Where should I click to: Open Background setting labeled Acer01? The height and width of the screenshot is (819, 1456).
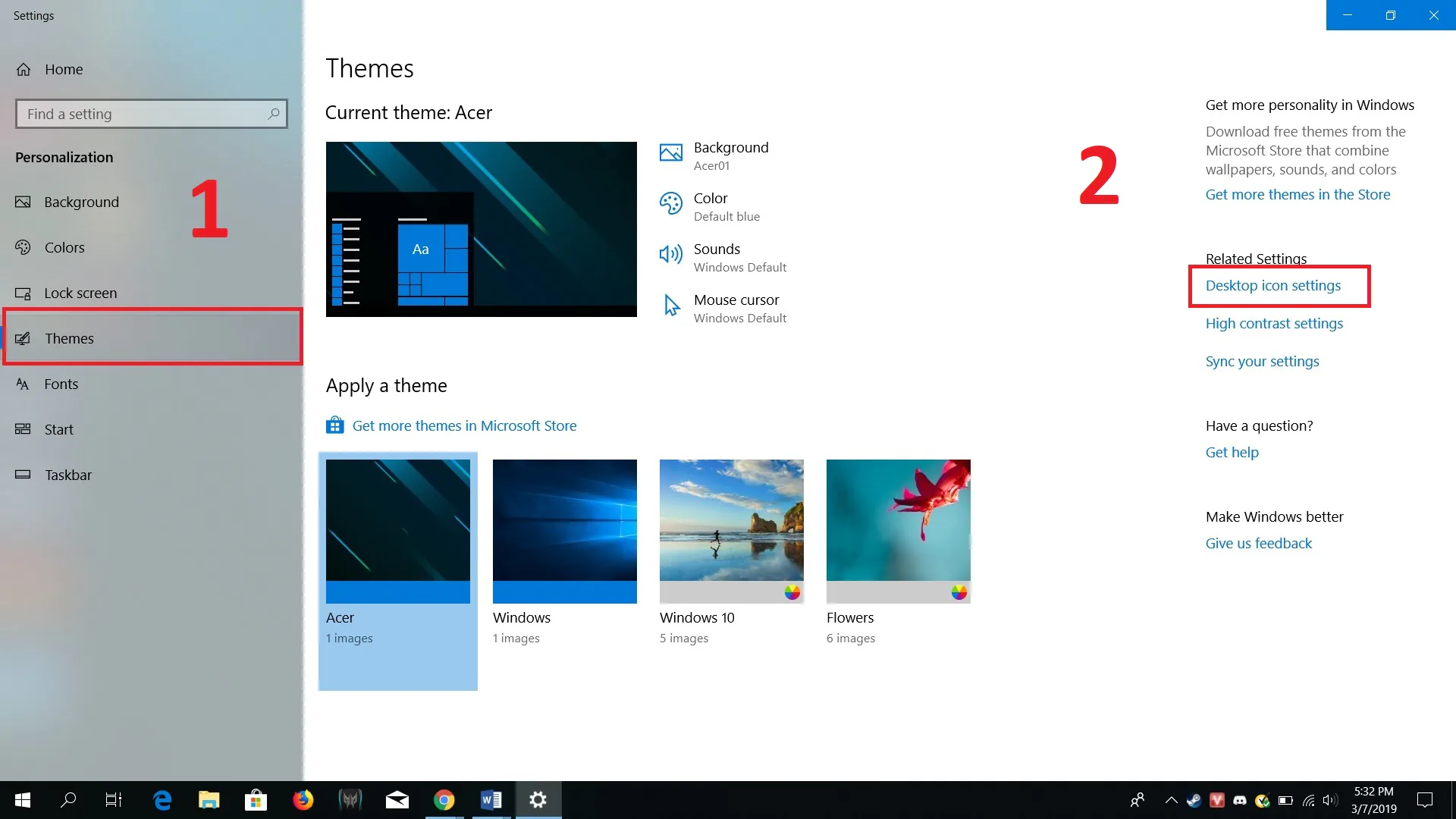click(x=731, y=155)
